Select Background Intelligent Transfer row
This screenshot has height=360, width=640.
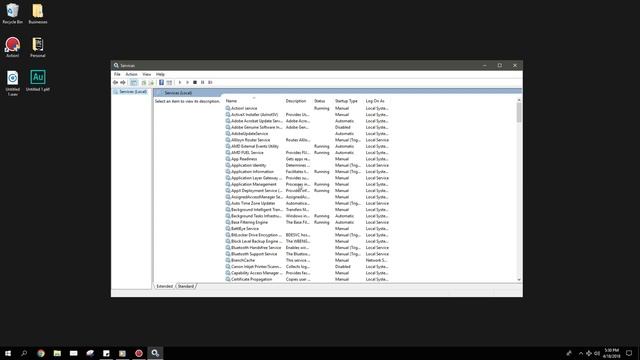307,209
